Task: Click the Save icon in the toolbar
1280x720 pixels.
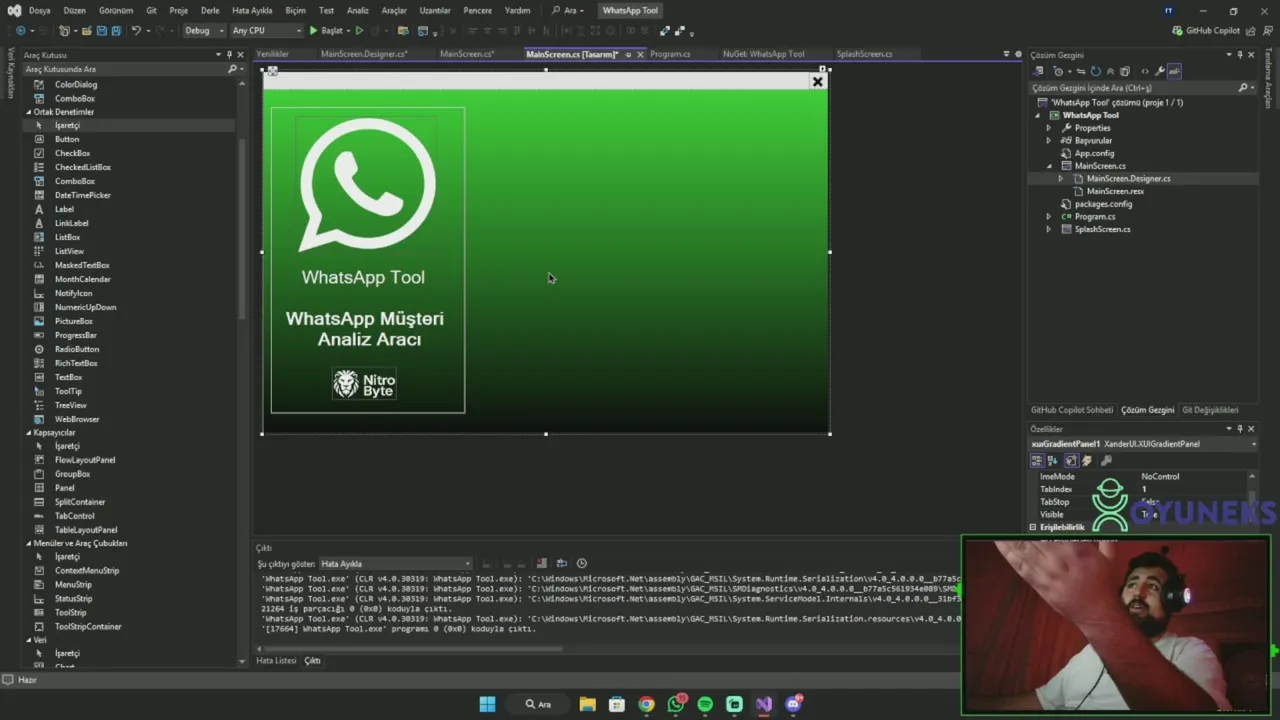Action: [102, 31]
